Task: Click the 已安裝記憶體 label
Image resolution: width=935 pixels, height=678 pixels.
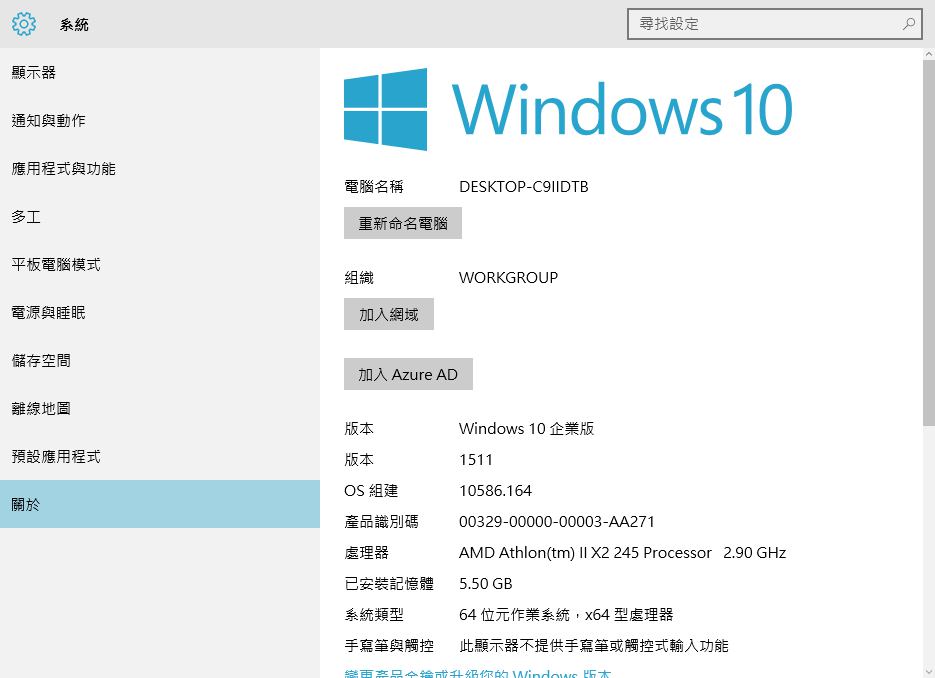Action: (x=389, y=584)
